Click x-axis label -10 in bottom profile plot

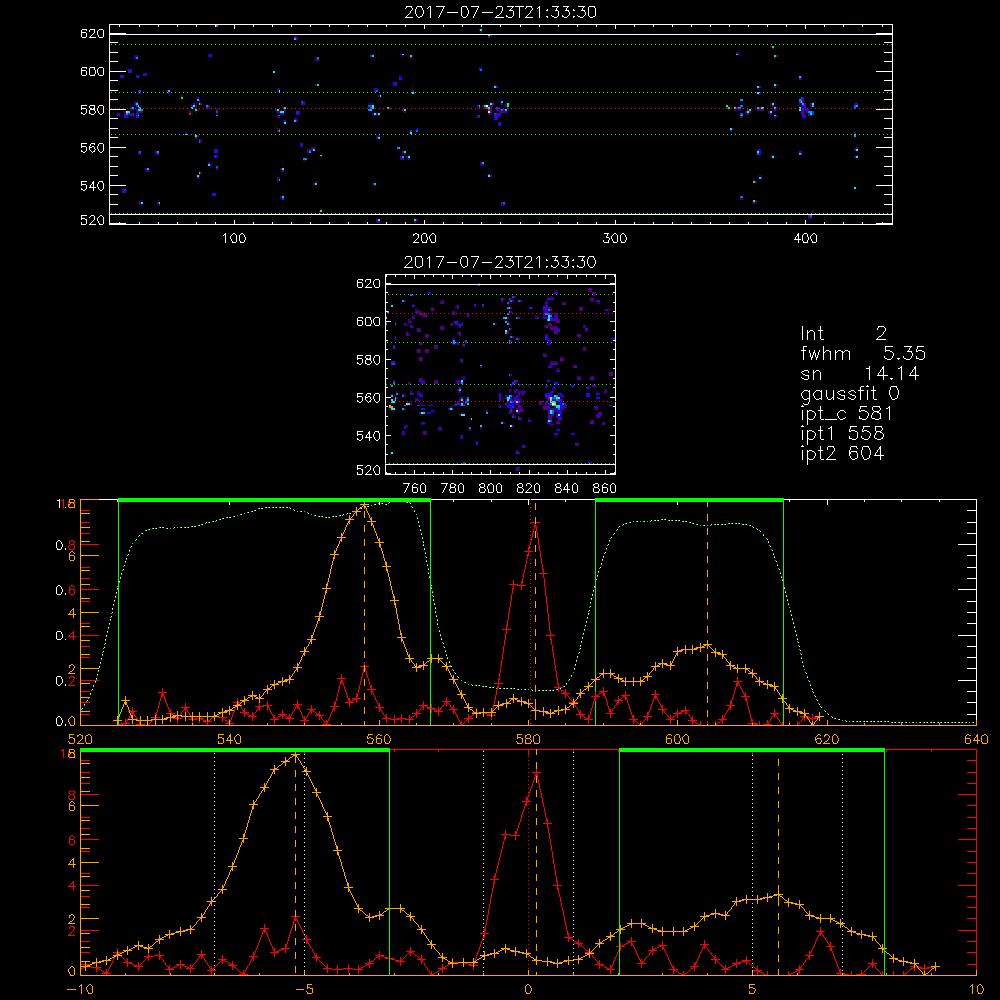[x=80, y=990]
